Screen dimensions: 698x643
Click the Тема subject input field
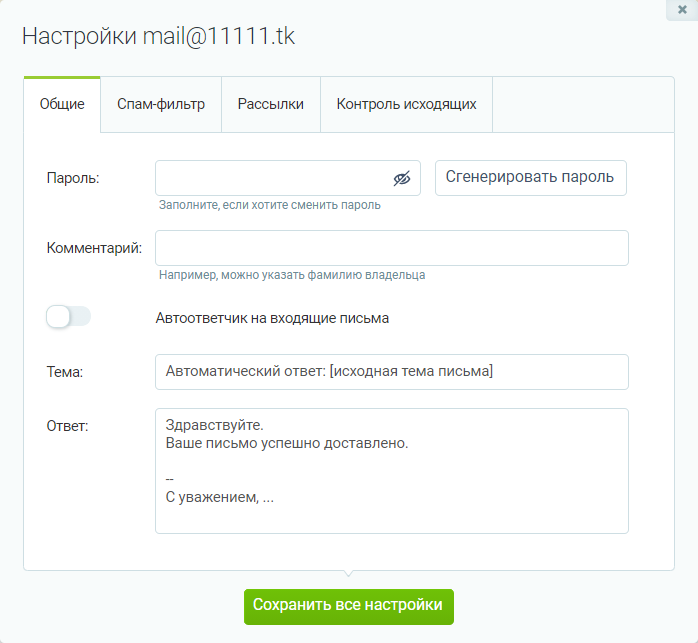[x=392, y=372]
